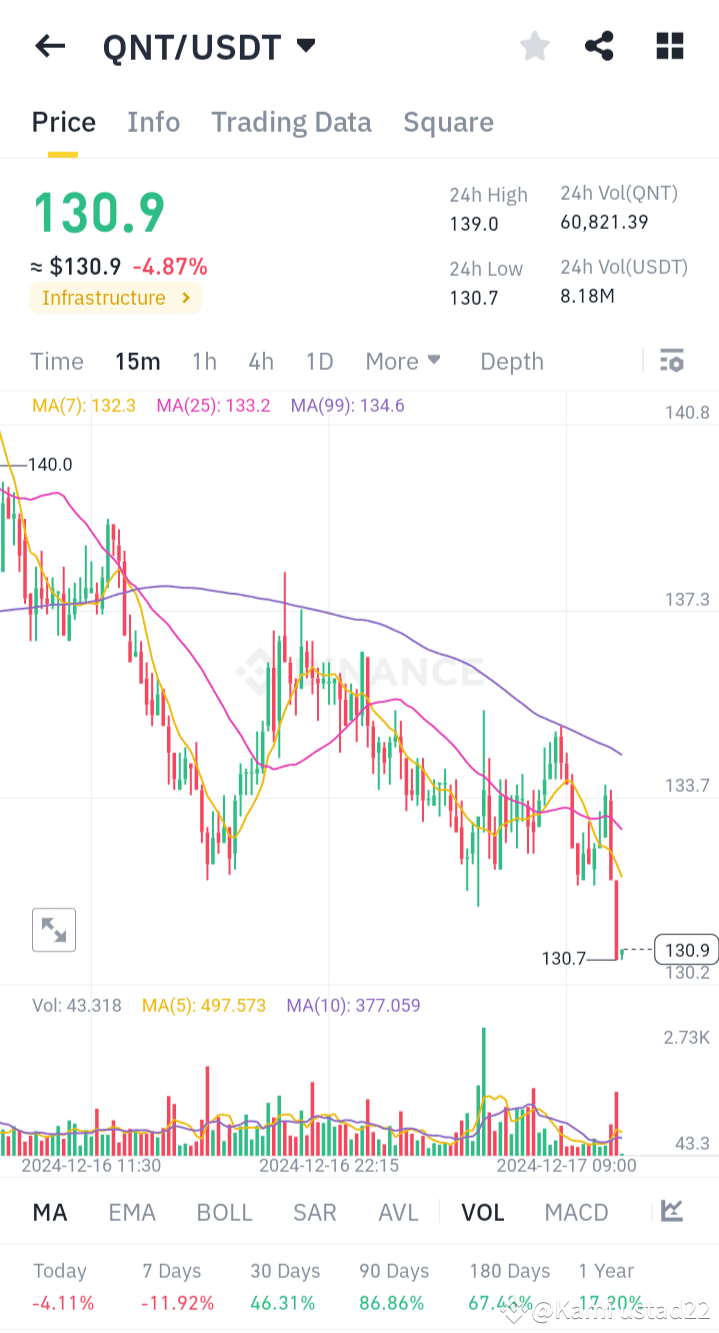Toggle the BOLL indicator
This screenshot has width=719, height=1333.
point(224,1211)
